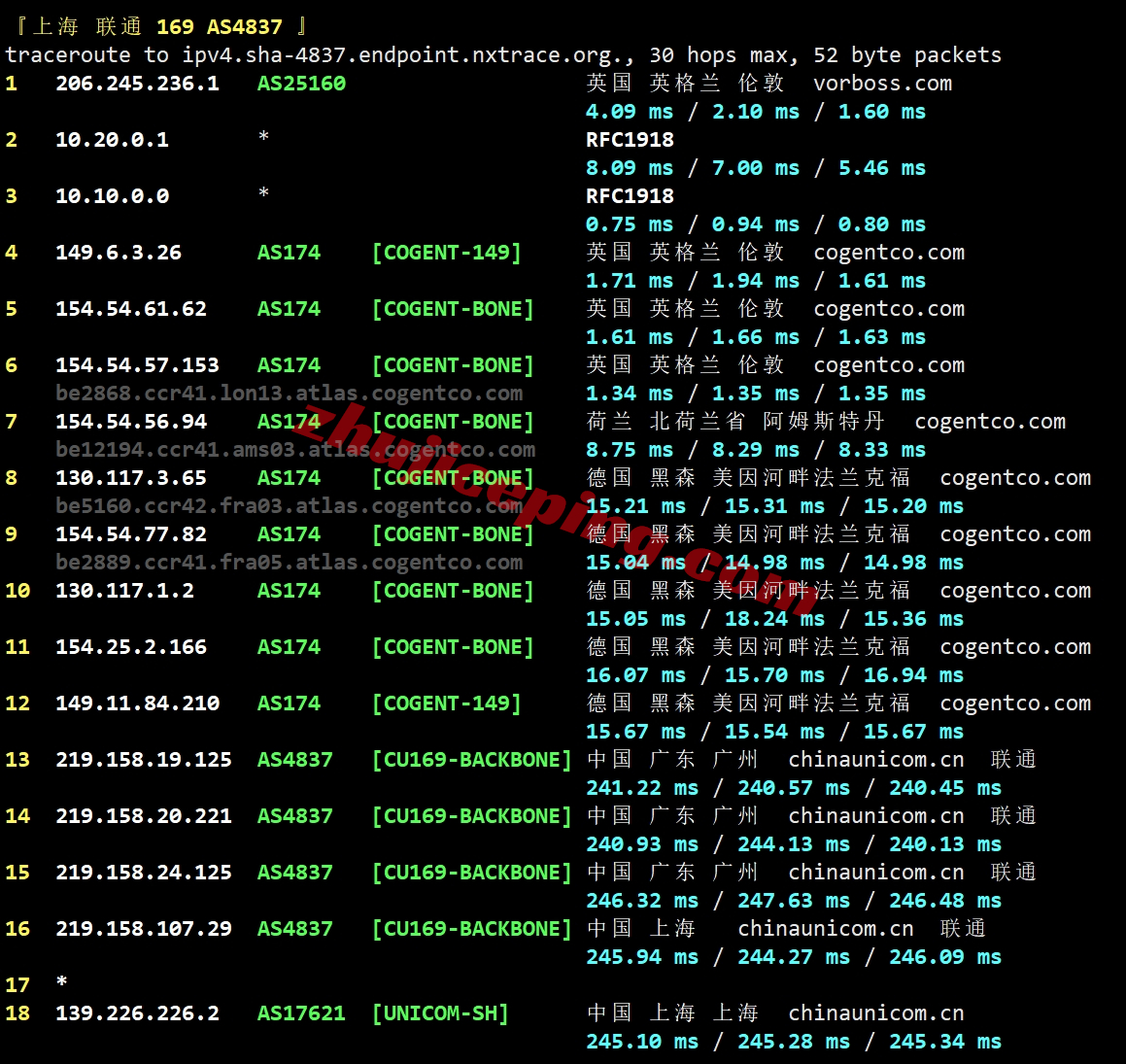
Task: Click the asterisk on hop 17
Action: pyautogui.click(x=62, y=981)
